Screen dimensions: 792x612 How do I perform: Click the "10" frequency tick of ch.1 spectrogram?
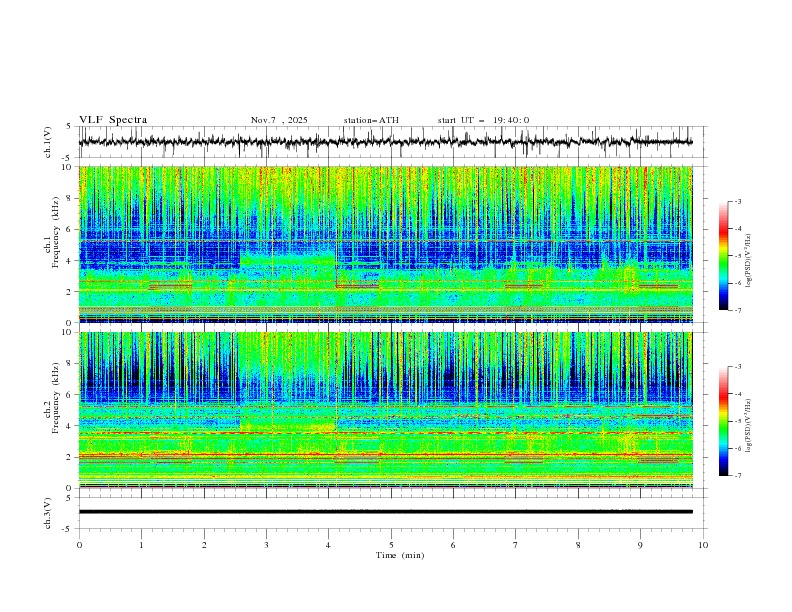pyautogui.click(x=69, y=167)
